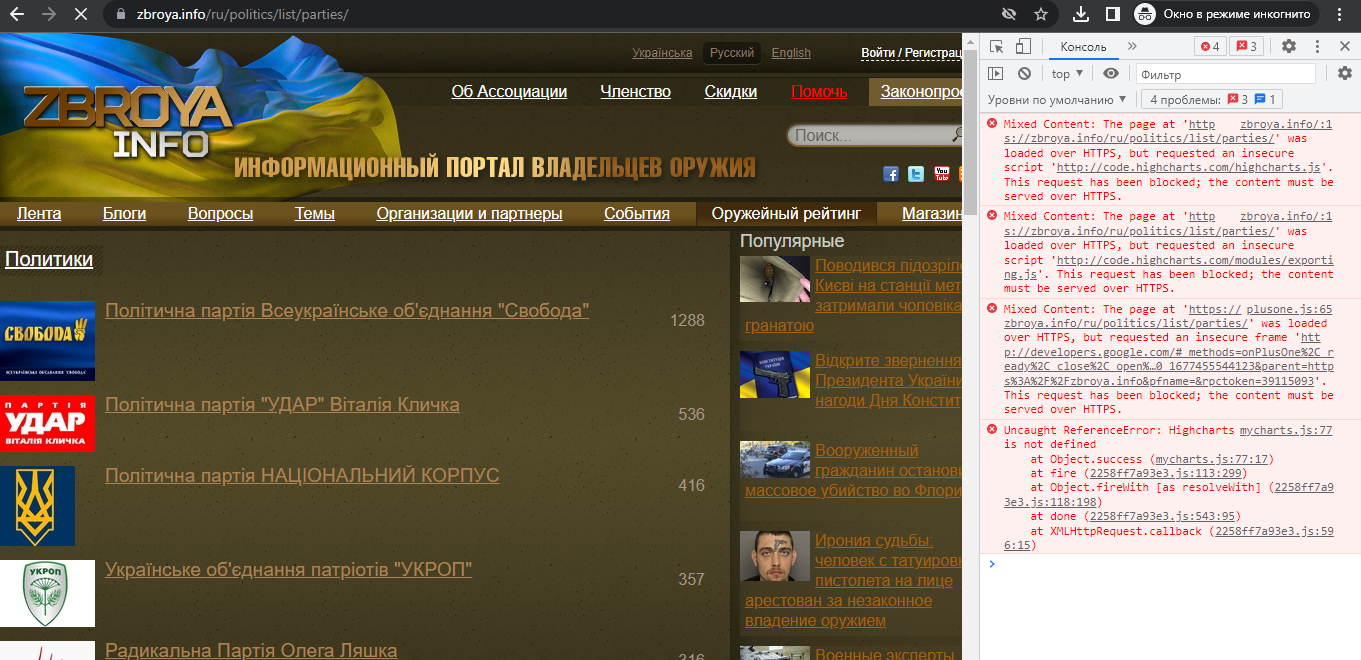
Task: Open the code.highcharts.com/highcharts.js URL link
Action: 1190,168
